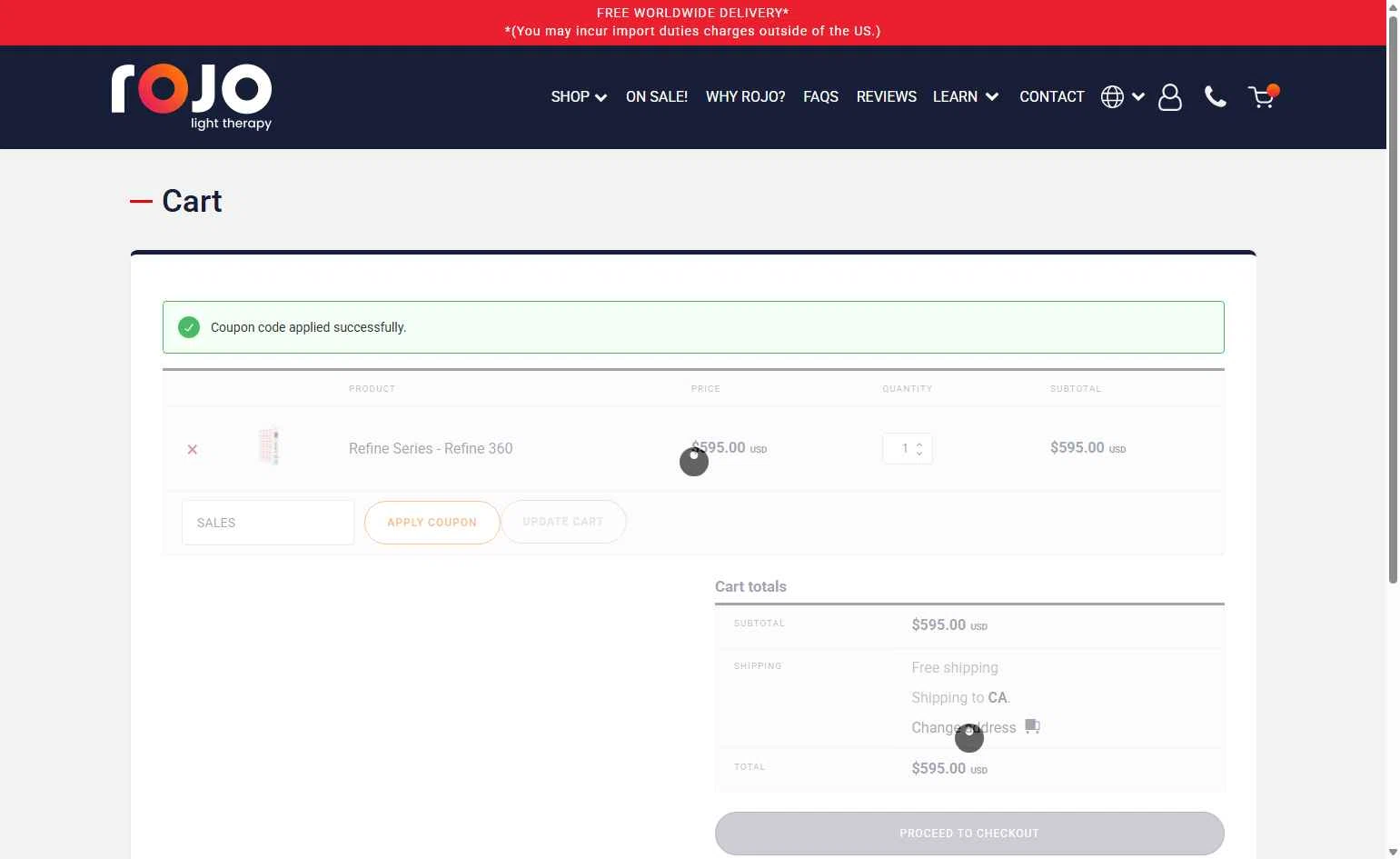Click the Change address link

964,727
